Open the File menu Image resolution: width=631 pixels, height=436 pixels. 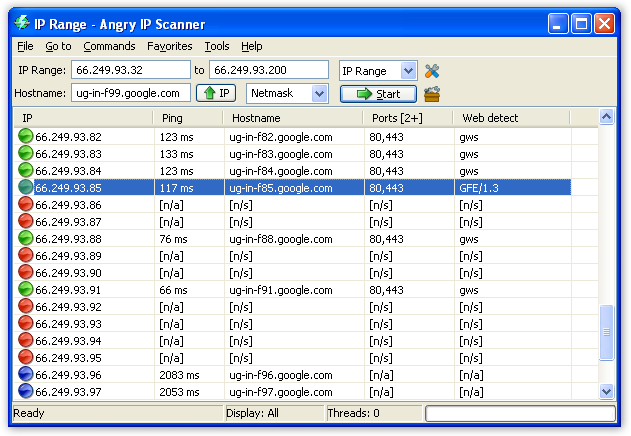point(25,46)
